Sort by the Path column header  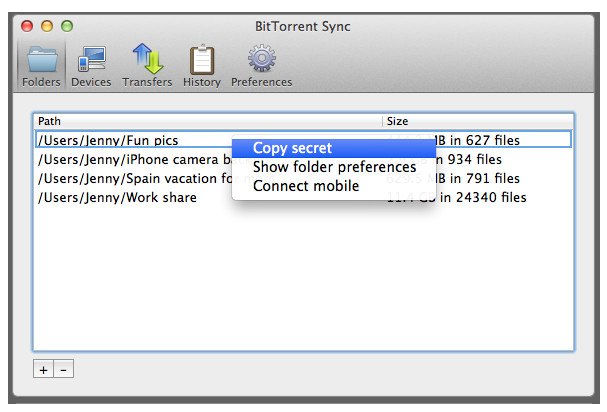(x=208, y=121)
